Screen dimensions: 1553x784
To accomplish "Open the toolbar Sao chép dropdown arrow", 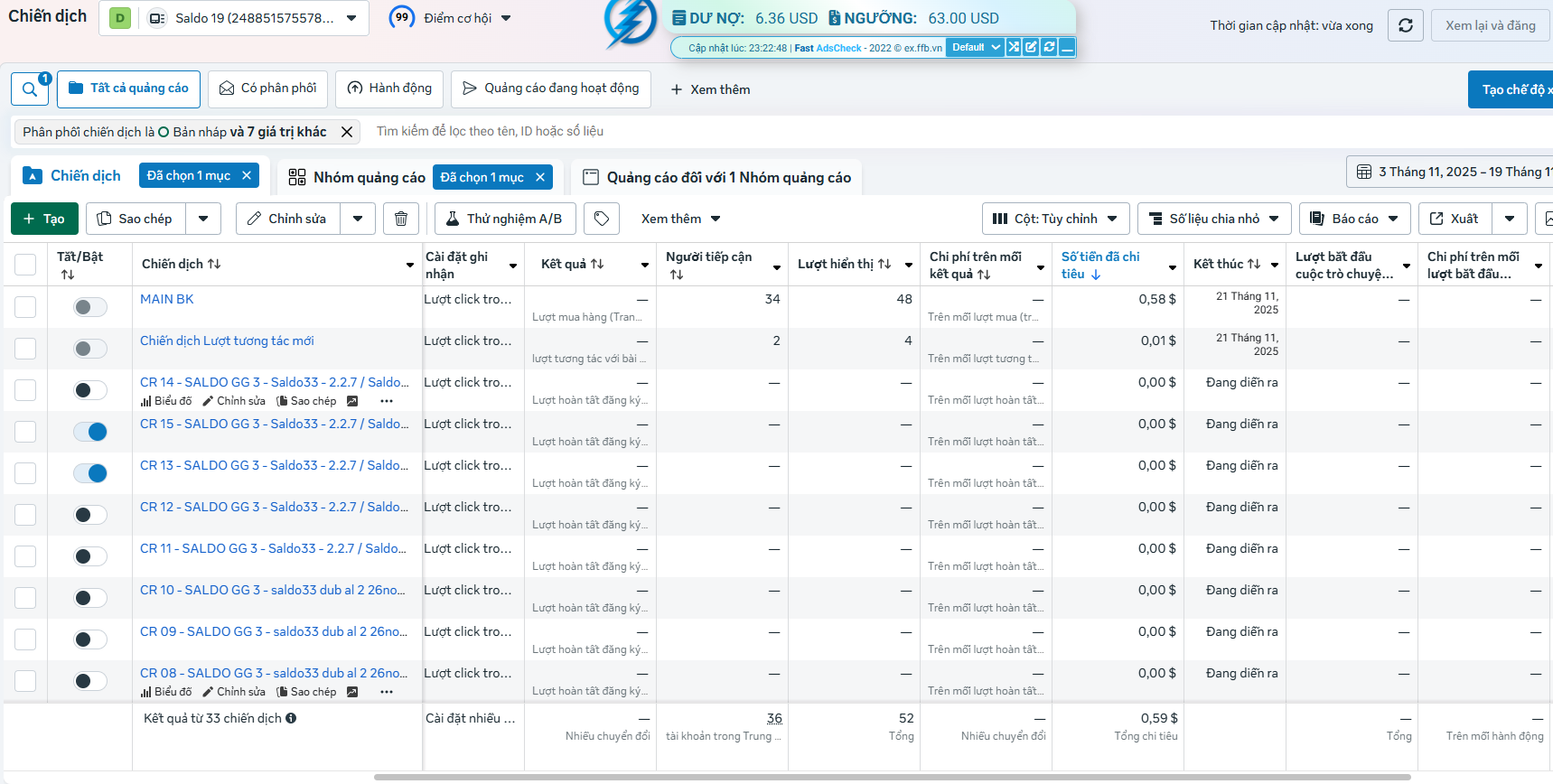I will pos(203,219).
